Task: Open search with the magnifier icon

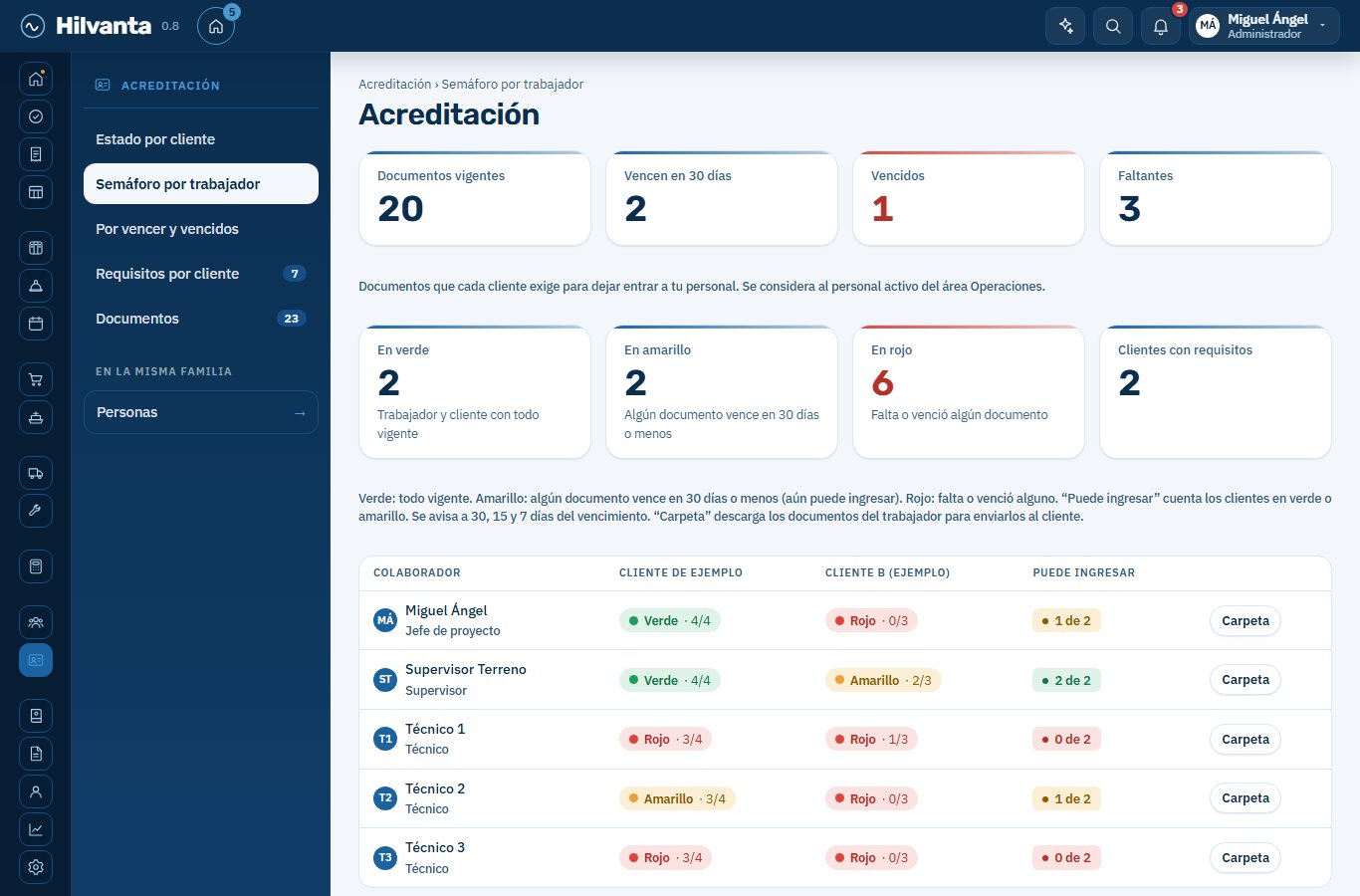Action: click(x=1113, y=26)
